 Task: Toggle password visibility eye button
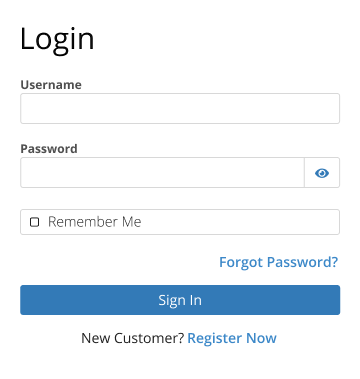coord(322,173)
